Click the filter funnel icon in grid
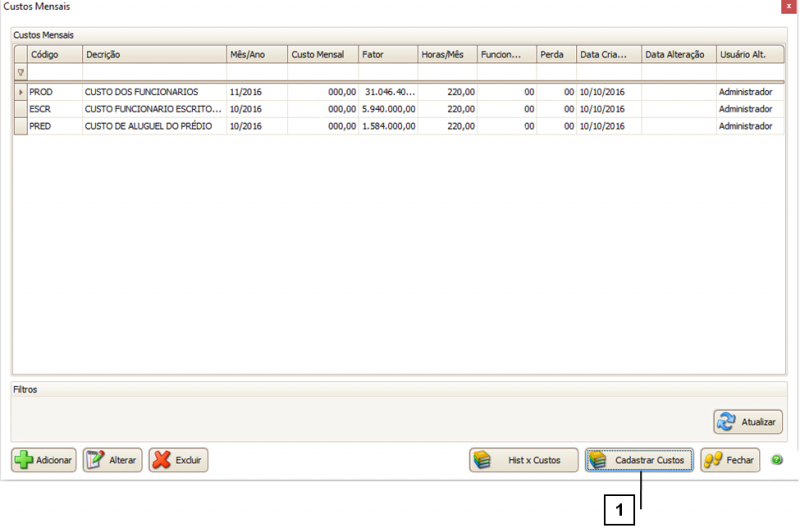Image resolution: width=800 pixels, height=528 pixels. [20, 73]
